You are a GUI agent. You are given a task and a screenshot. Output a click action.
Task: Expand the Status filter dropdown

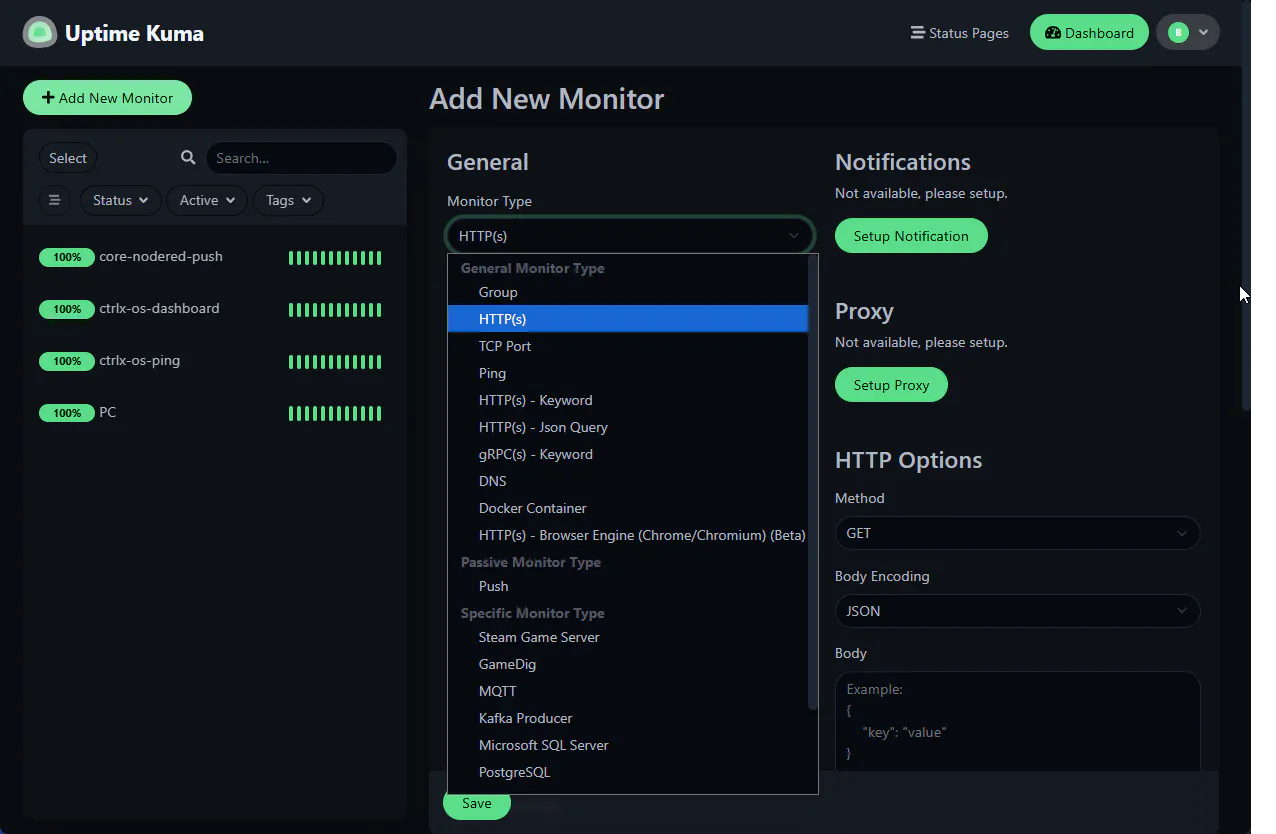(120, 200)
